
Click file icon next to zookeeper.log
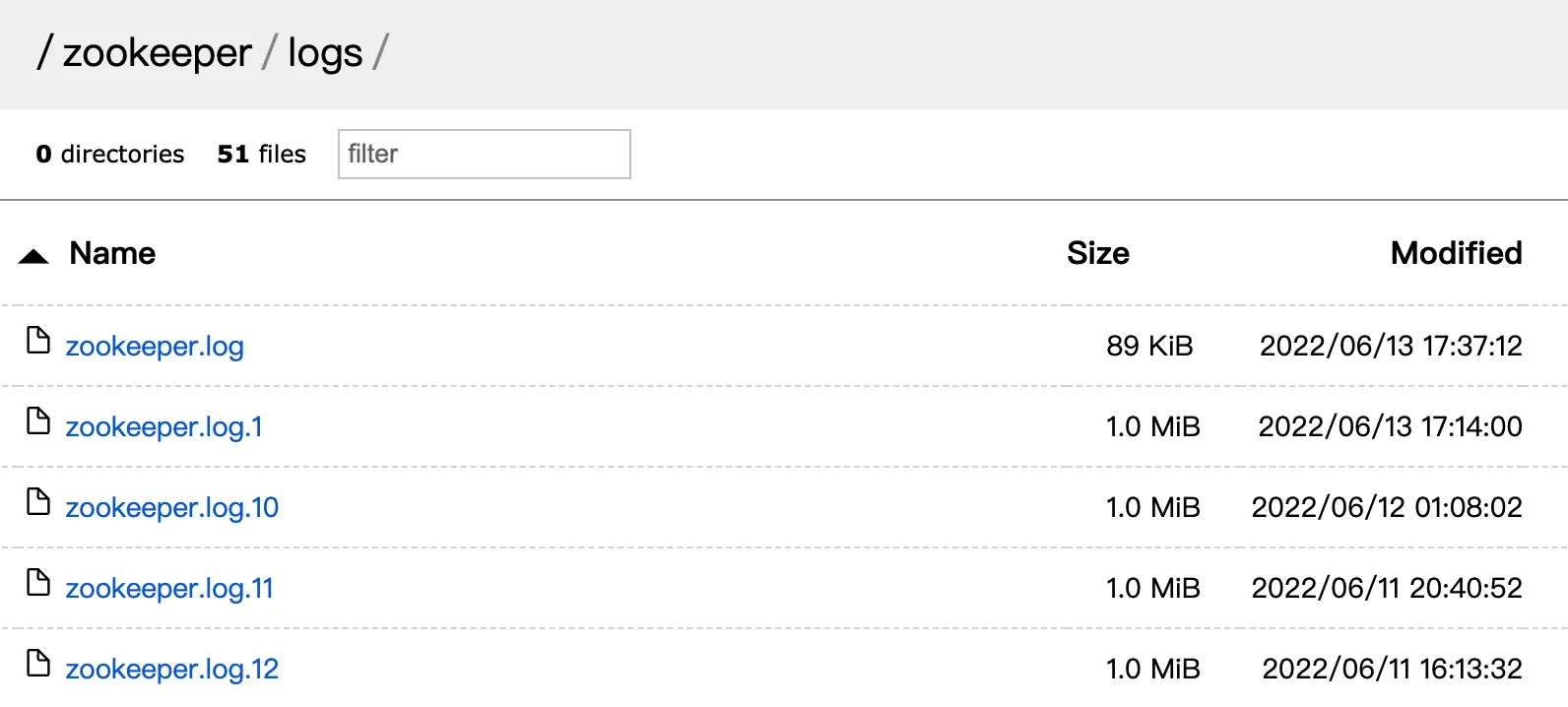37,341
